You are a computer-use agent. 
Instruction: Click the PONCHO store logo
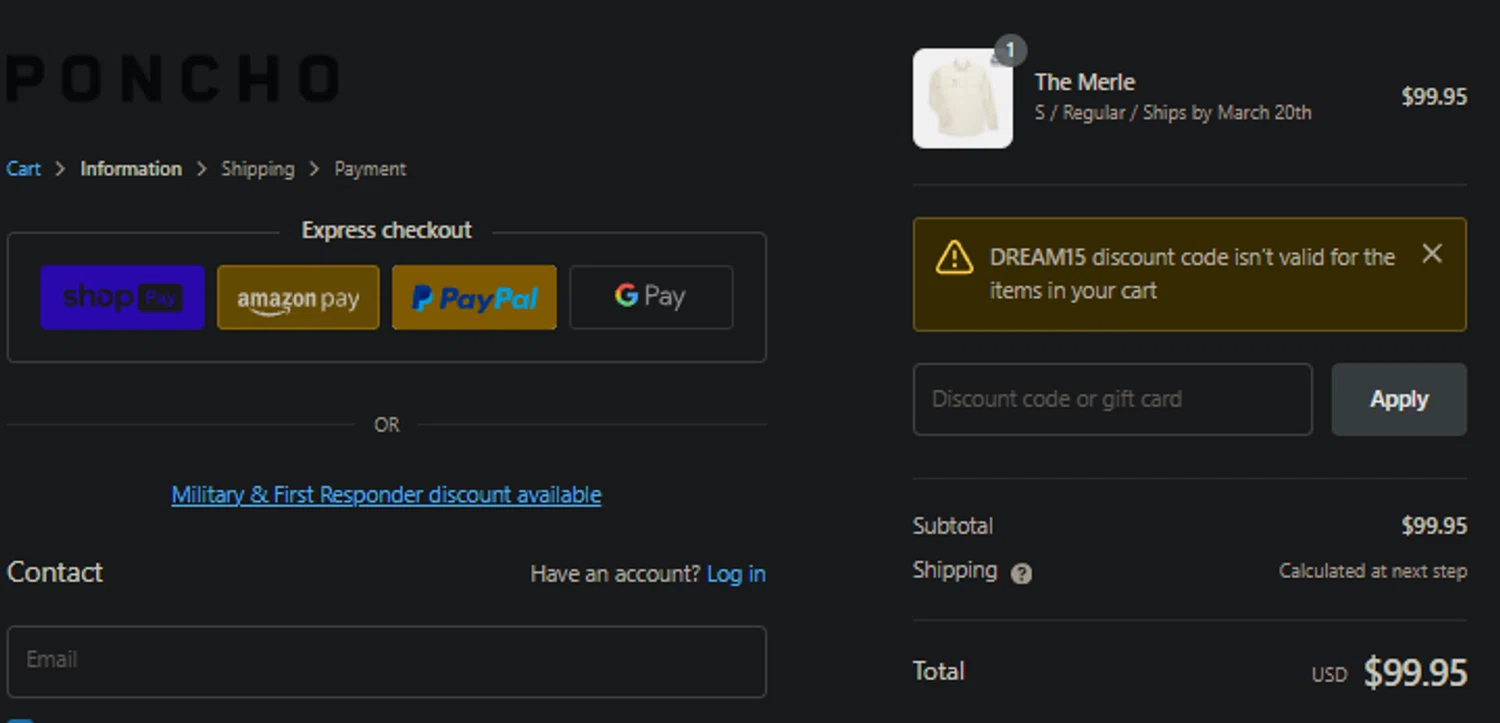coord(173,79)
